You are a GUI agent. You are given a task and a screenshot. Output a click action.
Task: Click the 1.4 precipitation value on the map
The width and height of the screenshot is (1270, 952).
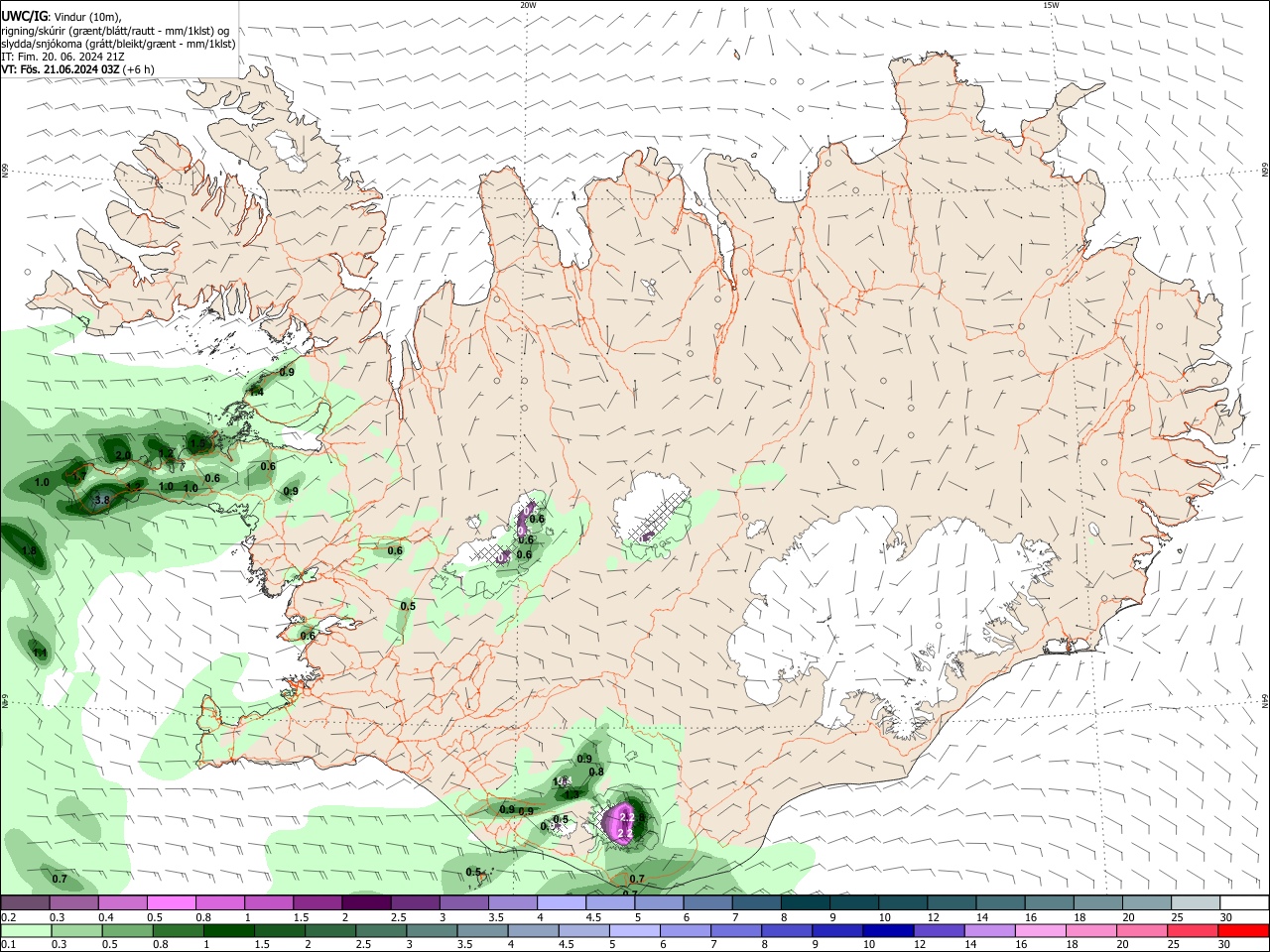tap(256, 393)
